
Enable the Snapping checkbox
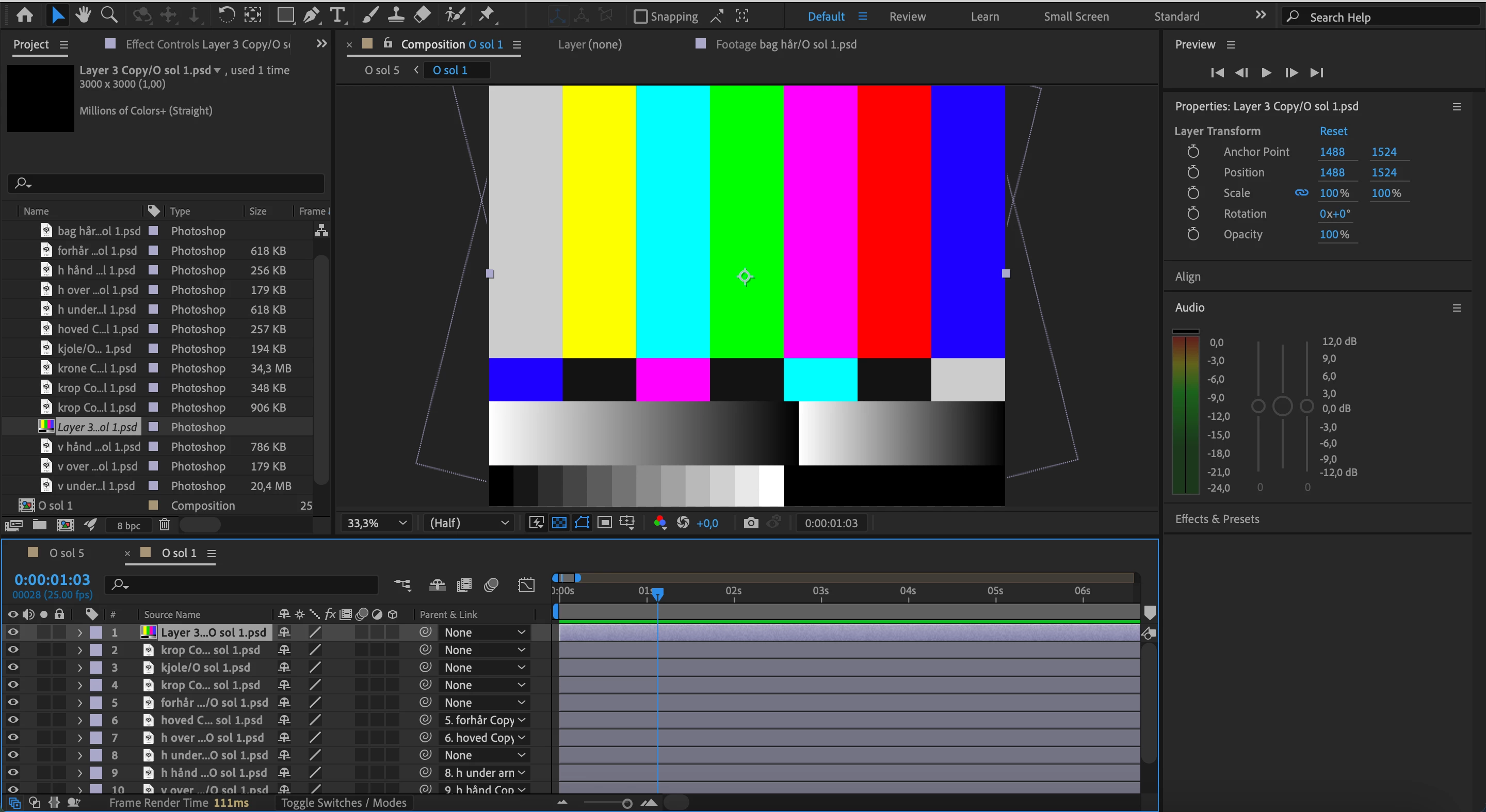[640, 16]
